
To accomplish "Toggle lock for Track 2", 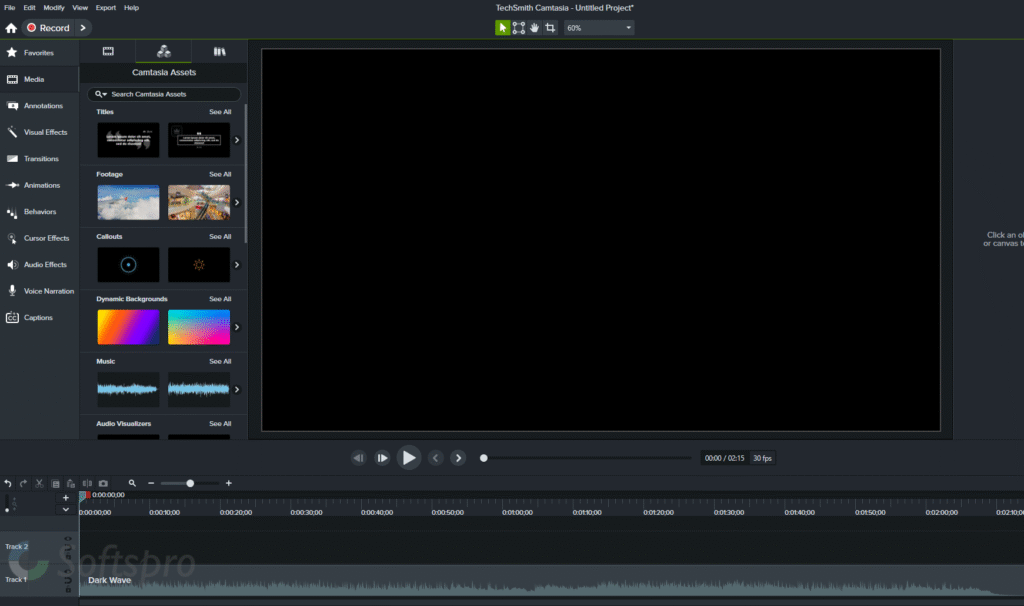I will point(68,556).
